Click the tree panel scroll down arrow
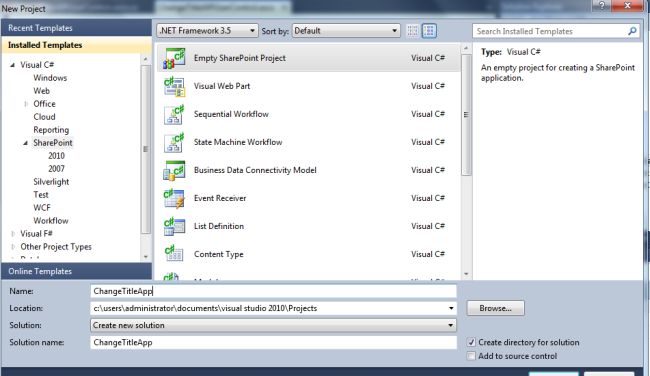650x376 pixels. click(146, 257)
